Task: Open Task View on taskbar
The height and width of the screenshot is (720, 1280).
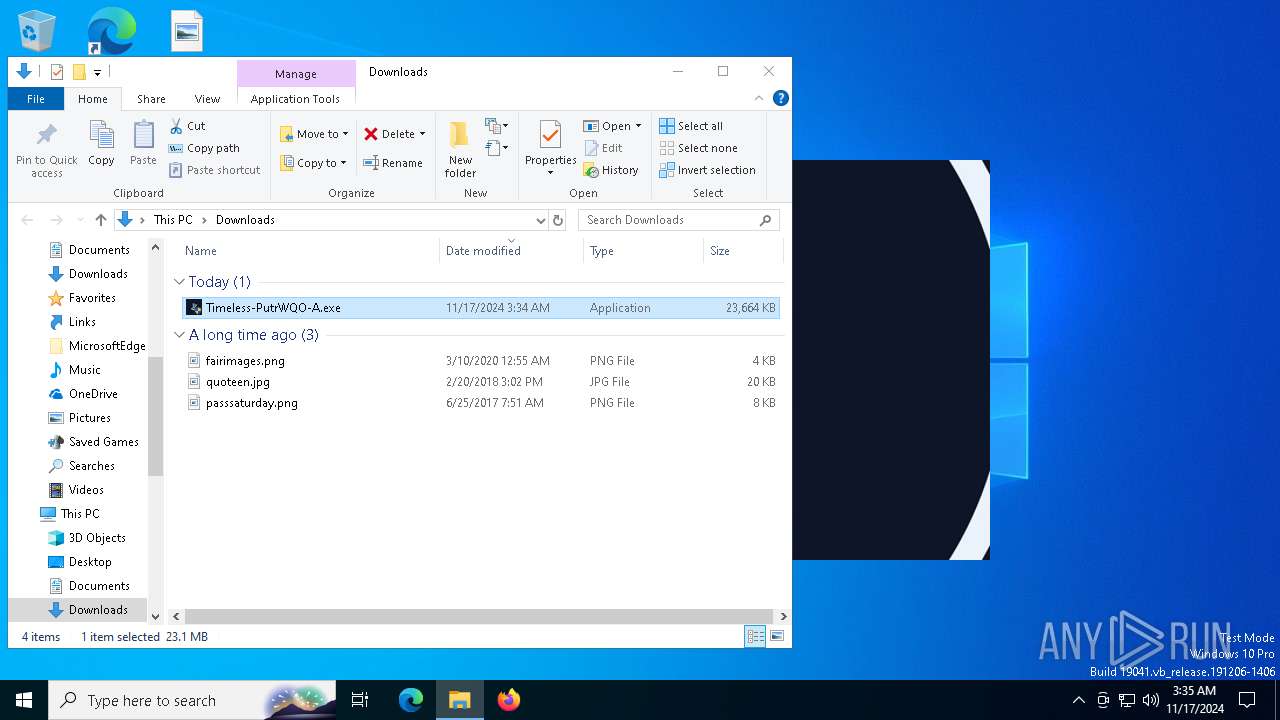Action: coord(360,700)
